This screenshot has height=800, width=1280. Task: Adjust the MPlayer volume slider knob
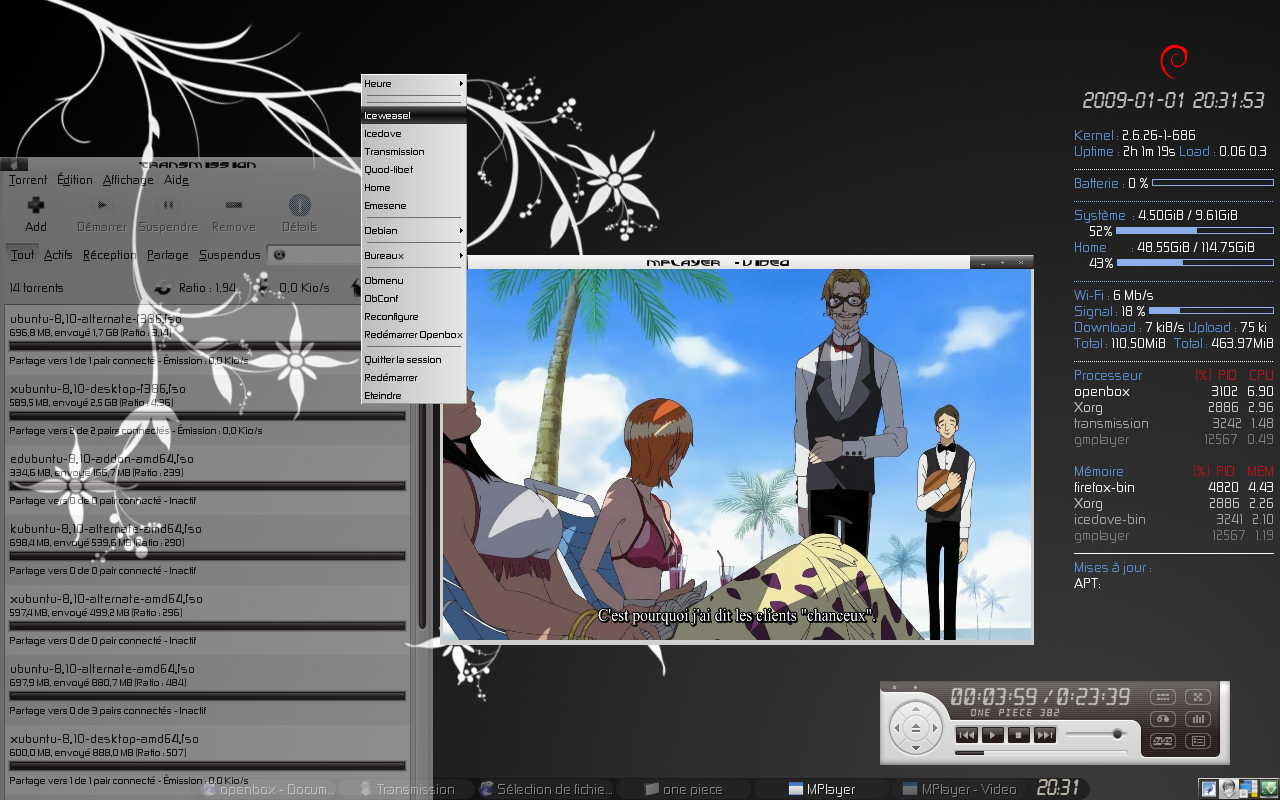1118,734
